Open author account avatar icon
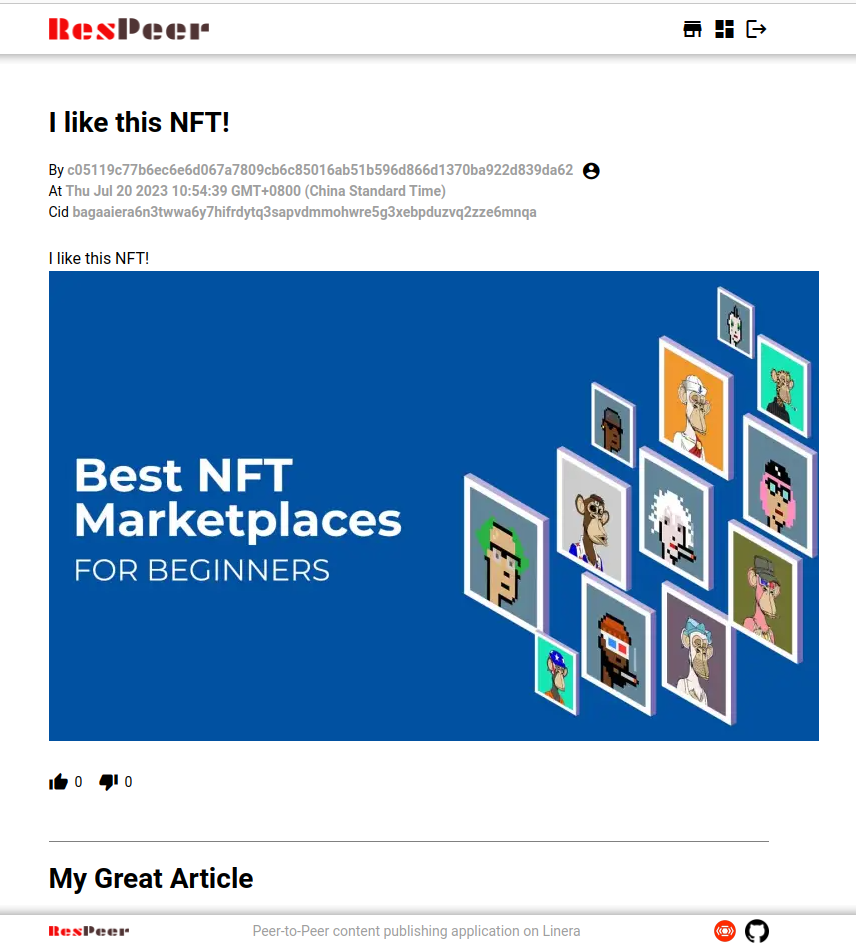856x947 pixels. pos(591,171)
